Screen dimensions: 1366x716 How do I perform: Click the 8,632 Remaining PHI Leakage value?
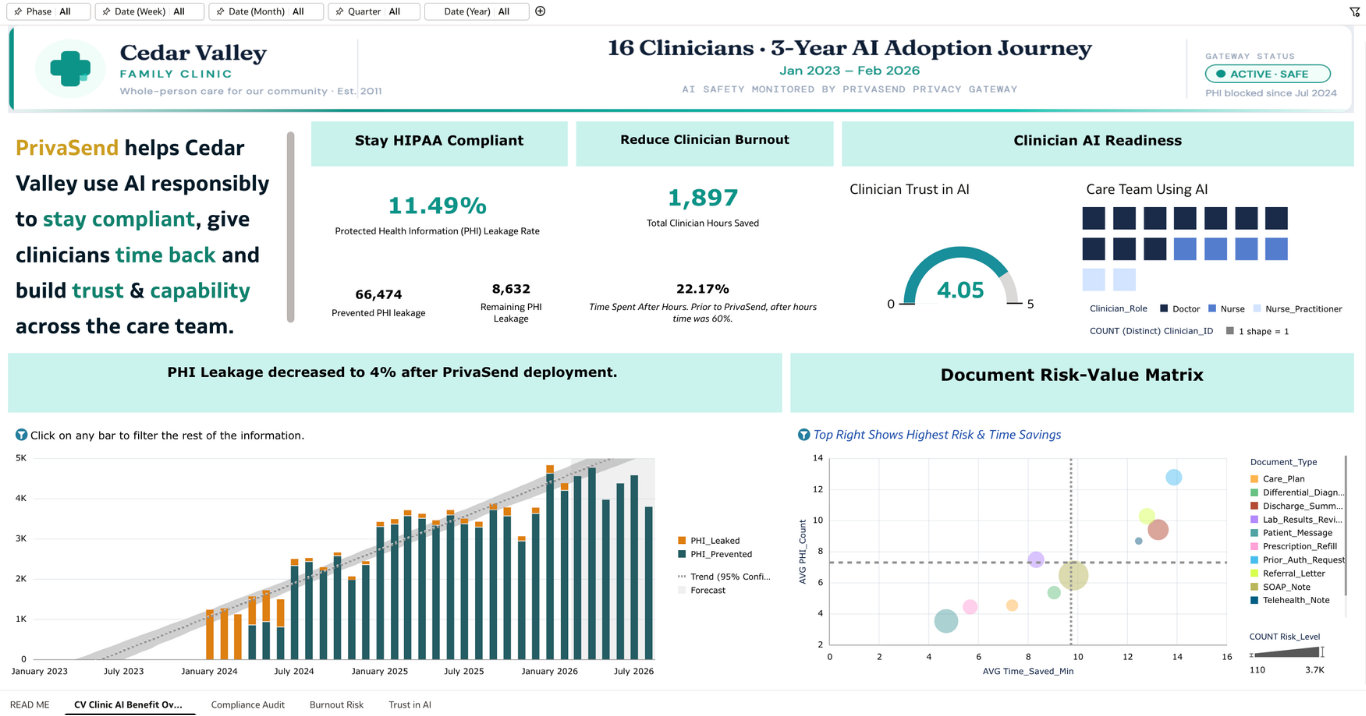[511, 288]
